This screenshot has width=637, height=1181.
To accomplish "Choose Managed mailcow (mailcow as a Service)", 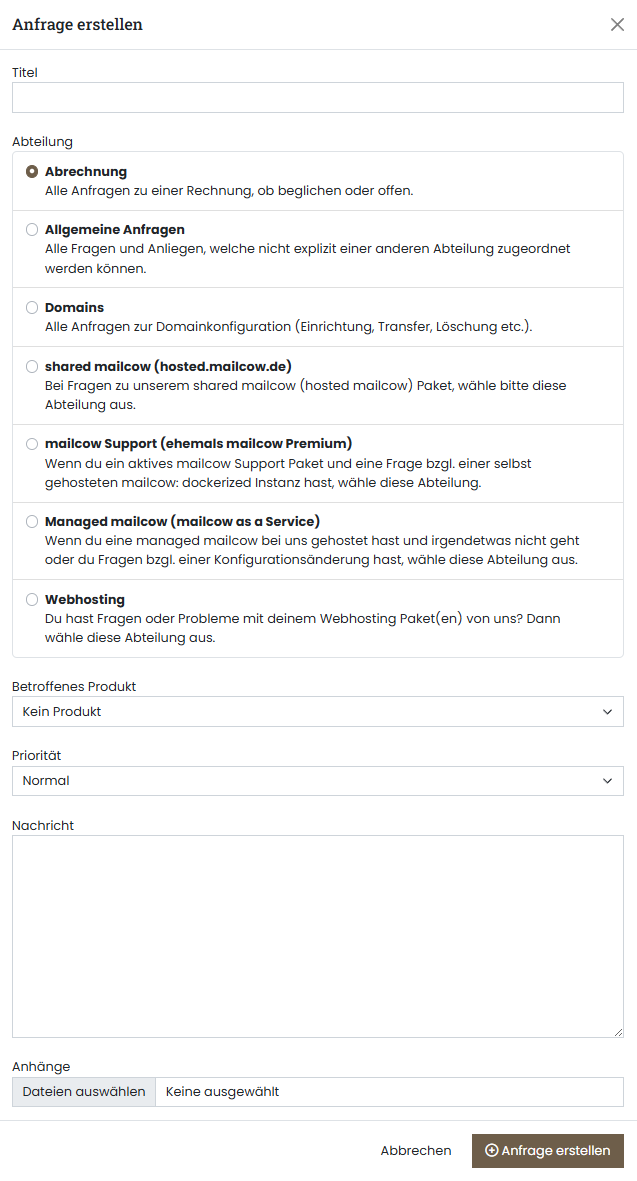I will 31,521.
